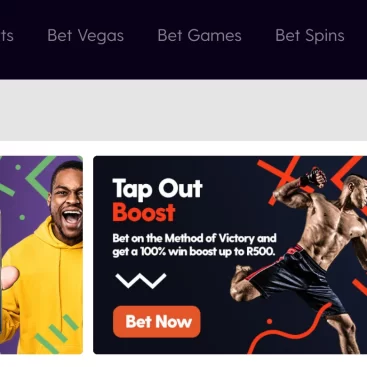
Task: Click the red X graphic on banner
Action: point(278,178)
